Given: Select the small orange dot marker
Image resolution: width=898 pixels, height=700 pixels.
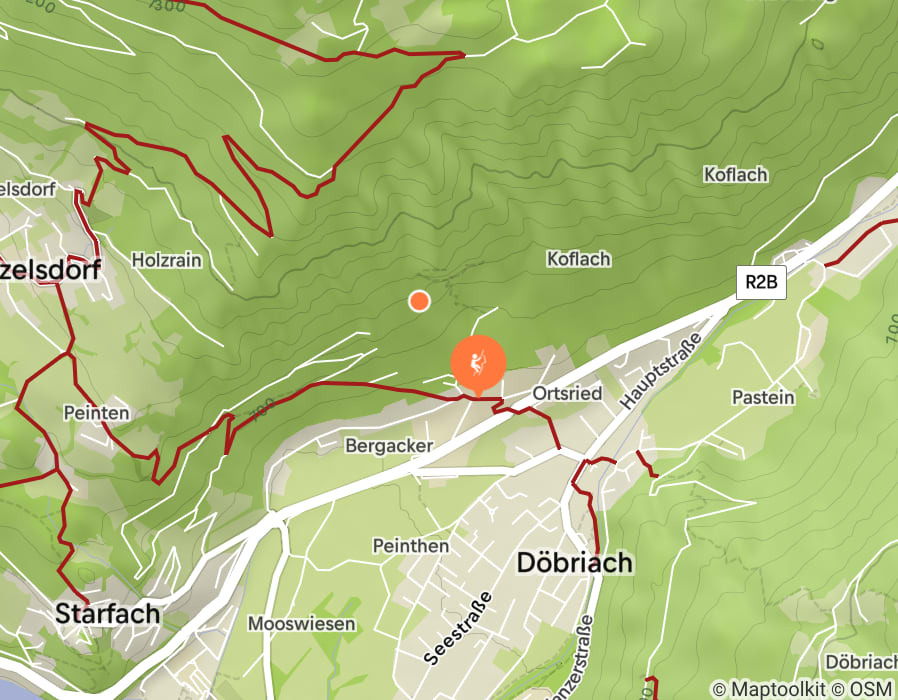Looking at the screenshot, I should pyautogui.click(x=419, y=301).
